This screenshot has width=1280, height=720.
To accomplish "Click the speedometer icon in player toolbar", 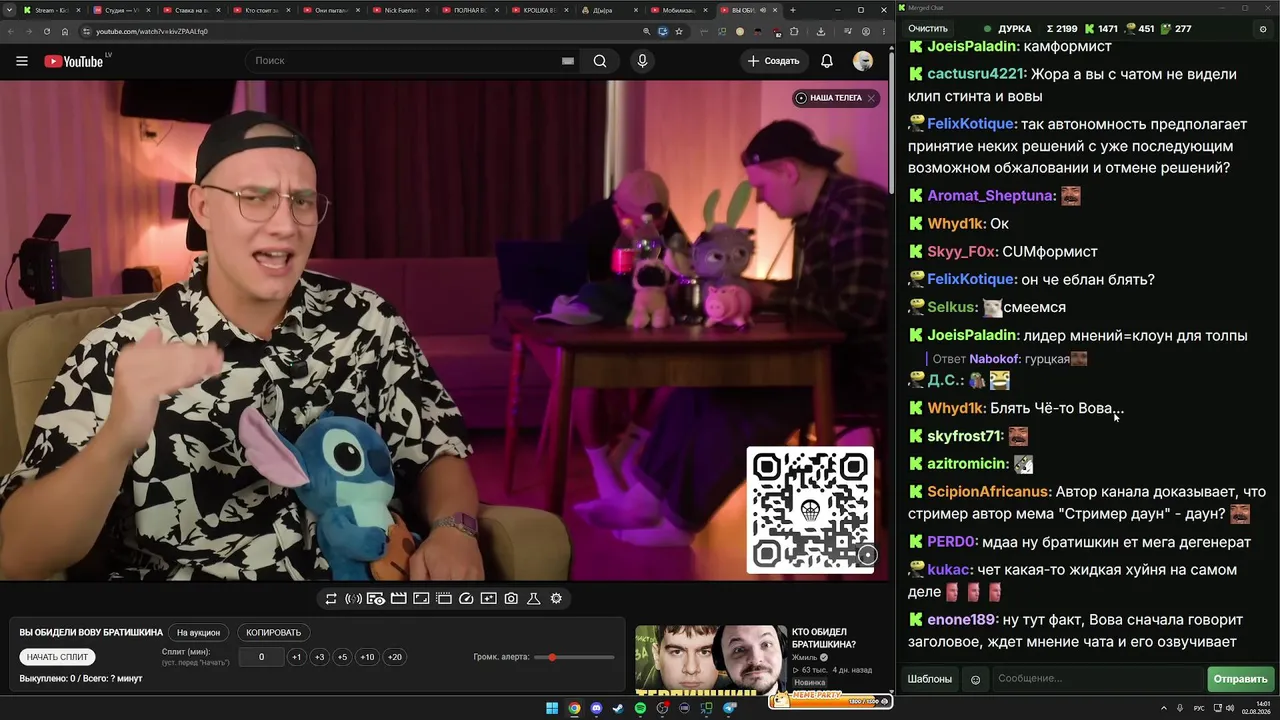I will point(466,599).
